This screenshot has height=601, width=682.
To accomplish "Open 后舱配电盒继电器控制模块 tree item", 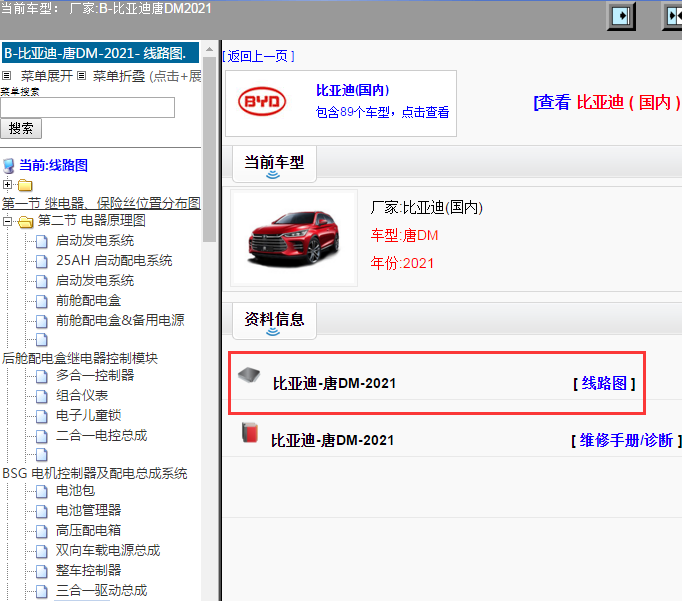I will pos(80,358).
